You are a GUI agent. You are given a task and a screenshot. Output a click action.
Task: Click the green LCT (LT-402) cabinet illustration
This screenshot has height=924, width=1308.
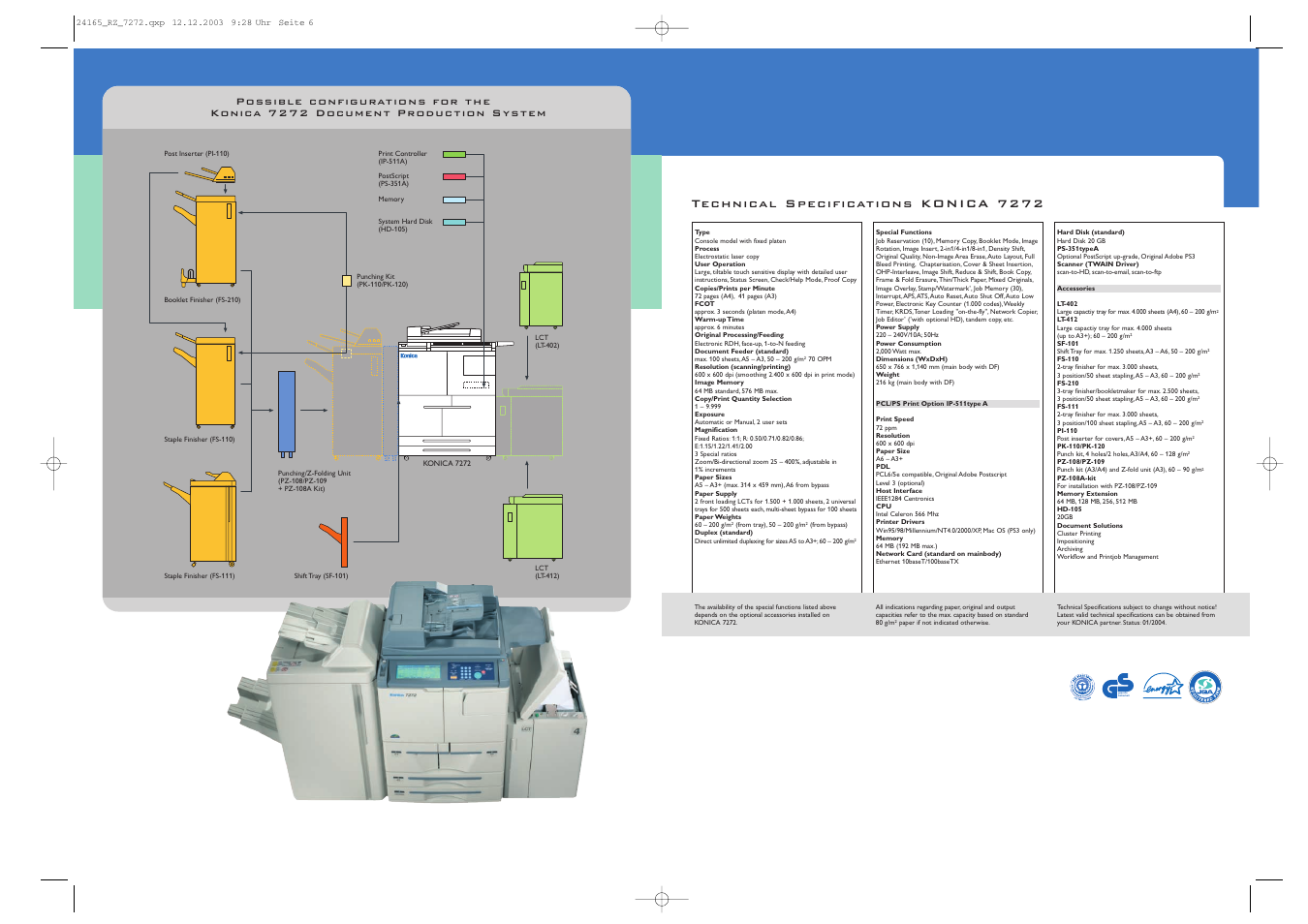click(x=541, y=295)
